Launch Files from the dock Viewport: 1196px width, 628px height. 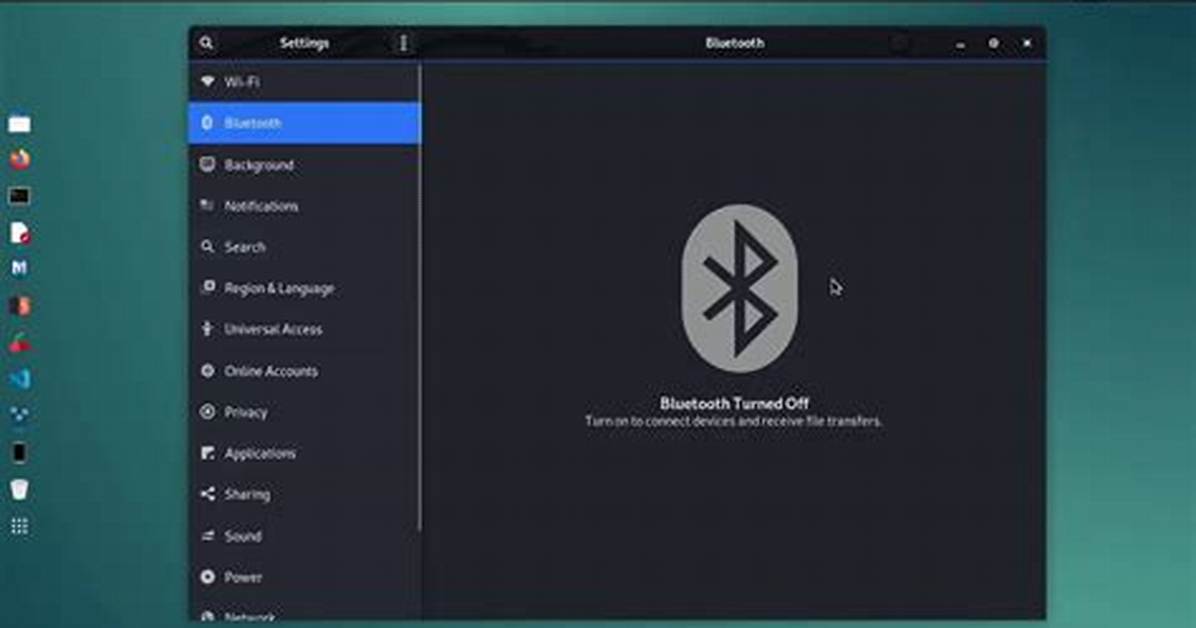19,124
